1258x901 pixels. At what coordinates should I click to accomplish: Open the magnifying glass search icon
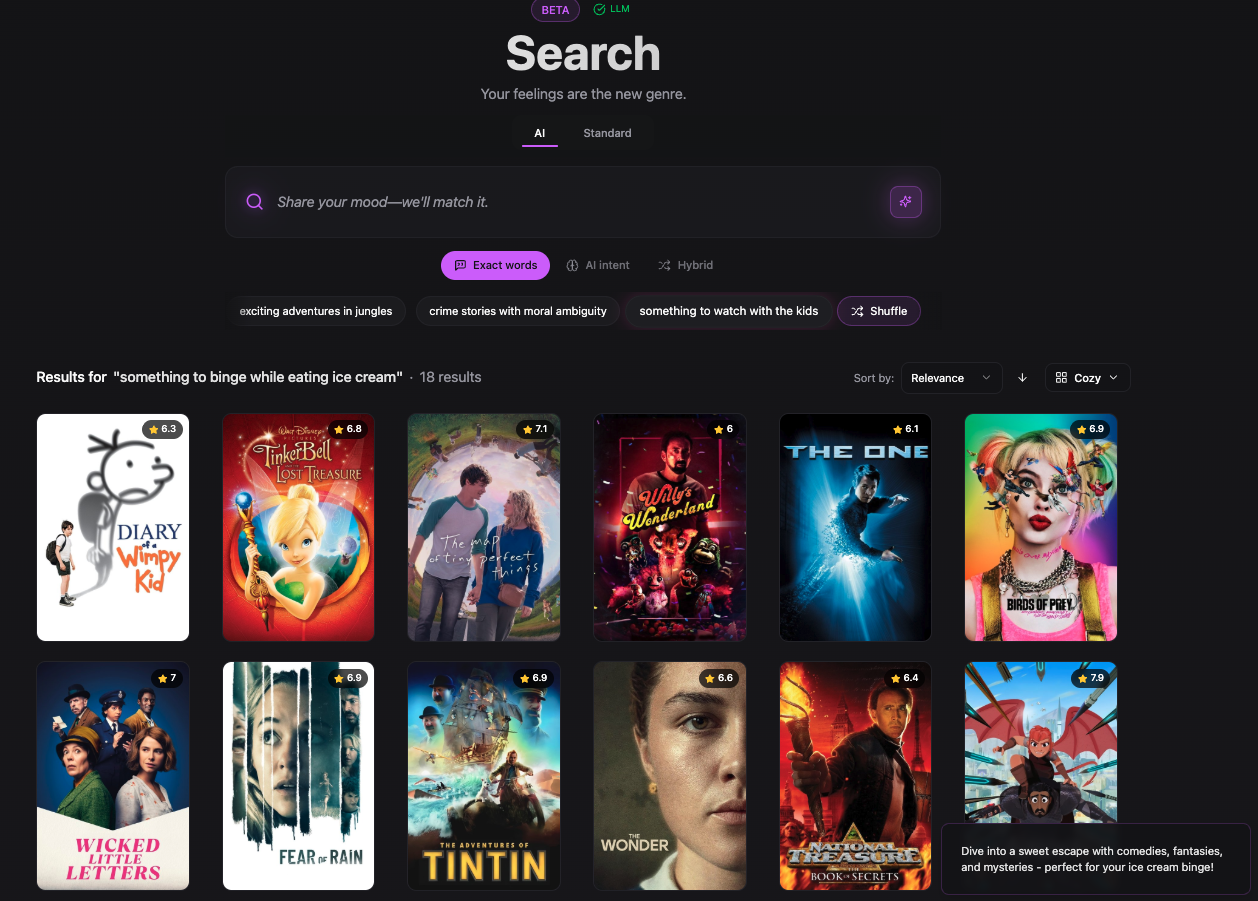254,201
